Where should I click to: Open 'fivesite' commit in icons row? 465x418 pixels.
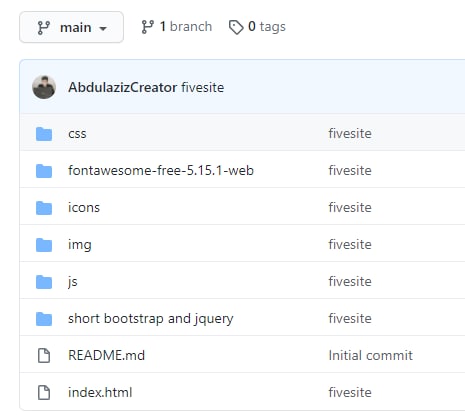pos(350,207)
